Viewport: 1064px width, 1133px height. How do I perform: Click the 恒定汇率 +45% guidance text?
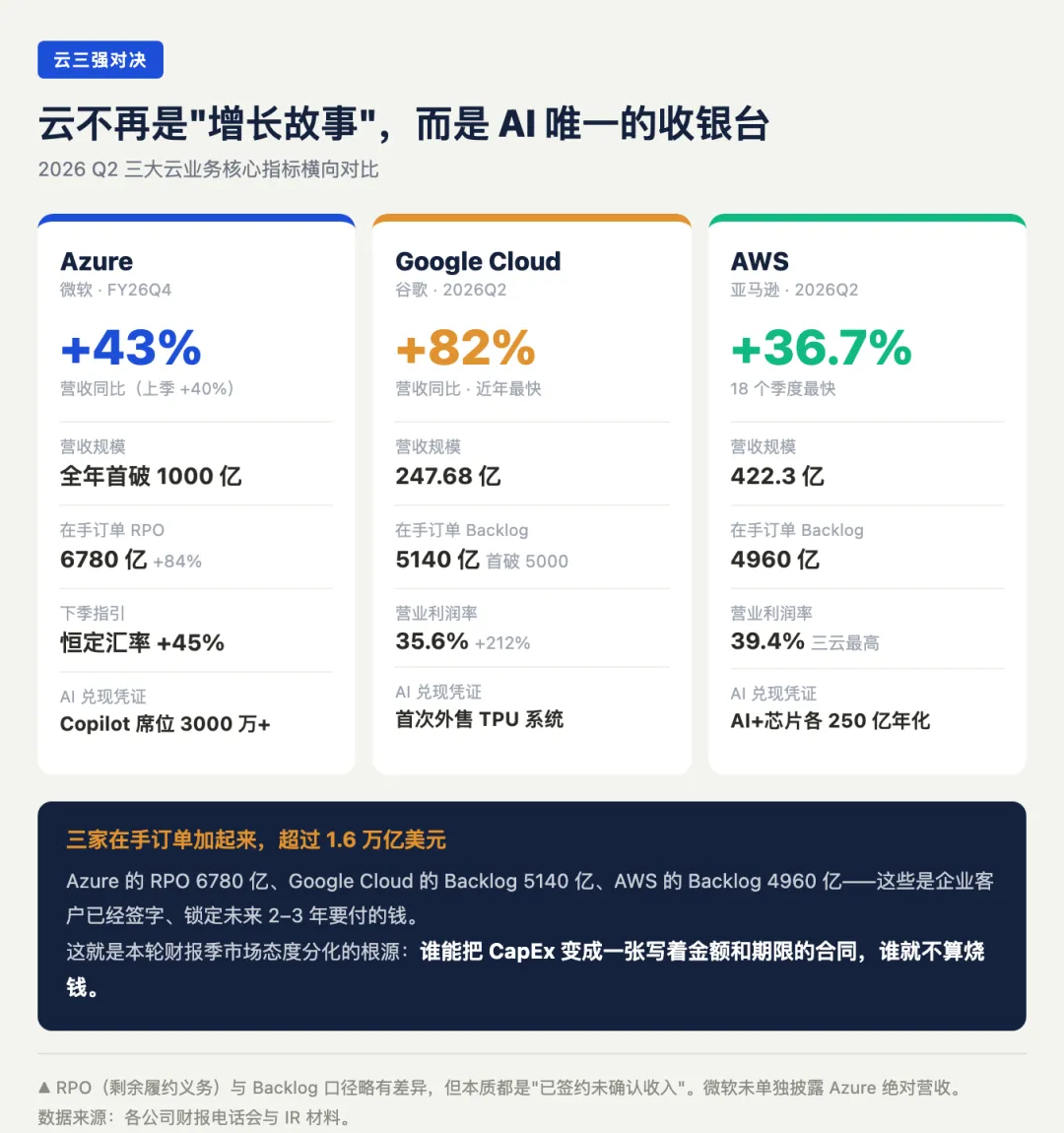click(x=142, y=642)
